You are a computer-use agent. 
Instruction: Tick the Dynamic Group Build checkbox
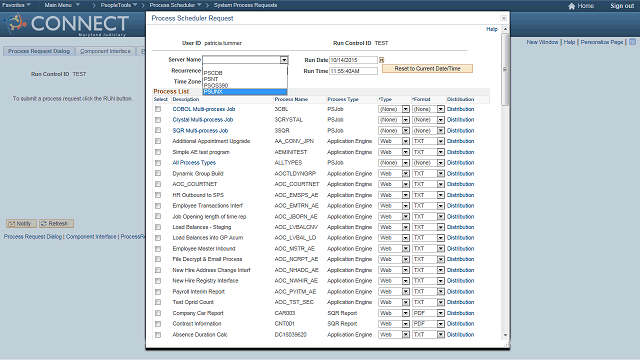pos(158,173)
